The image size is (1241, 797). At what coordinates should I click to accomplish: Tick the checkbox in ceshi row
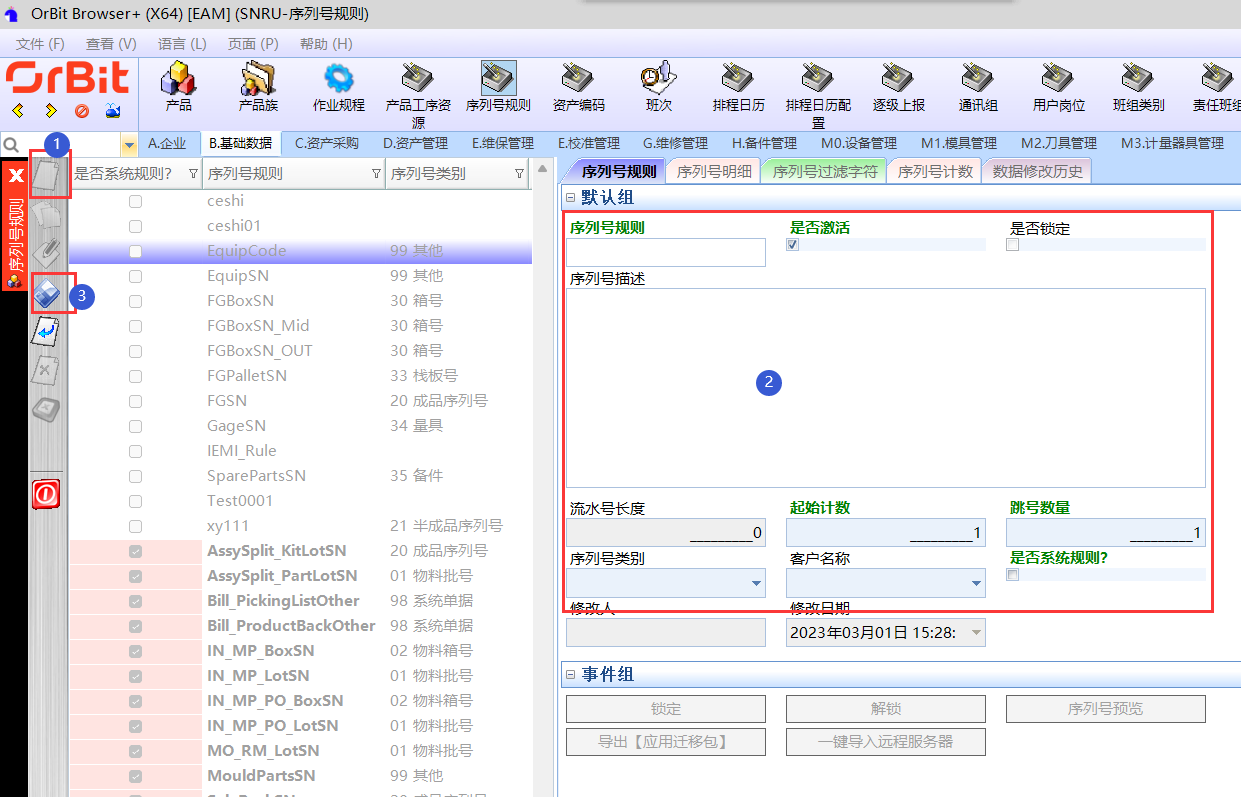135,201
